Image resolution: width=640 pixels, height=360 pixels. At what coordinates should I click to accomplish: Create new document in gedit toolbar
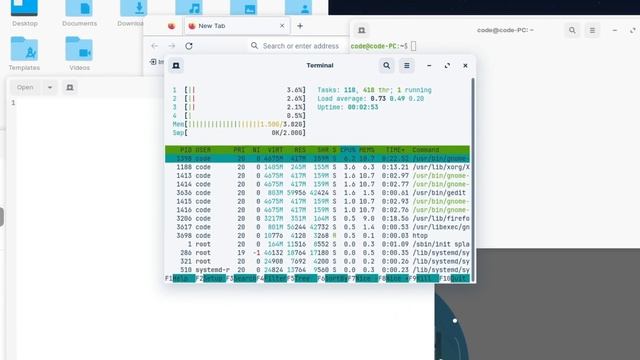70,87
